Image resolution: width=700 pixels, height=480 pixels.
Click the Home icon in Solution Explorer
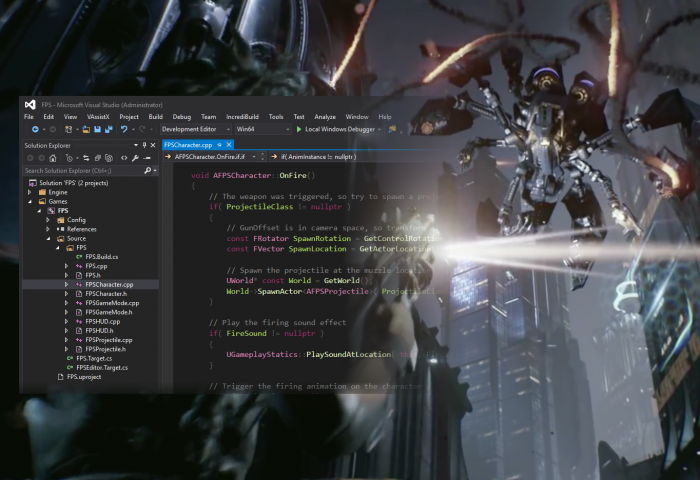[x=55, y=157]
